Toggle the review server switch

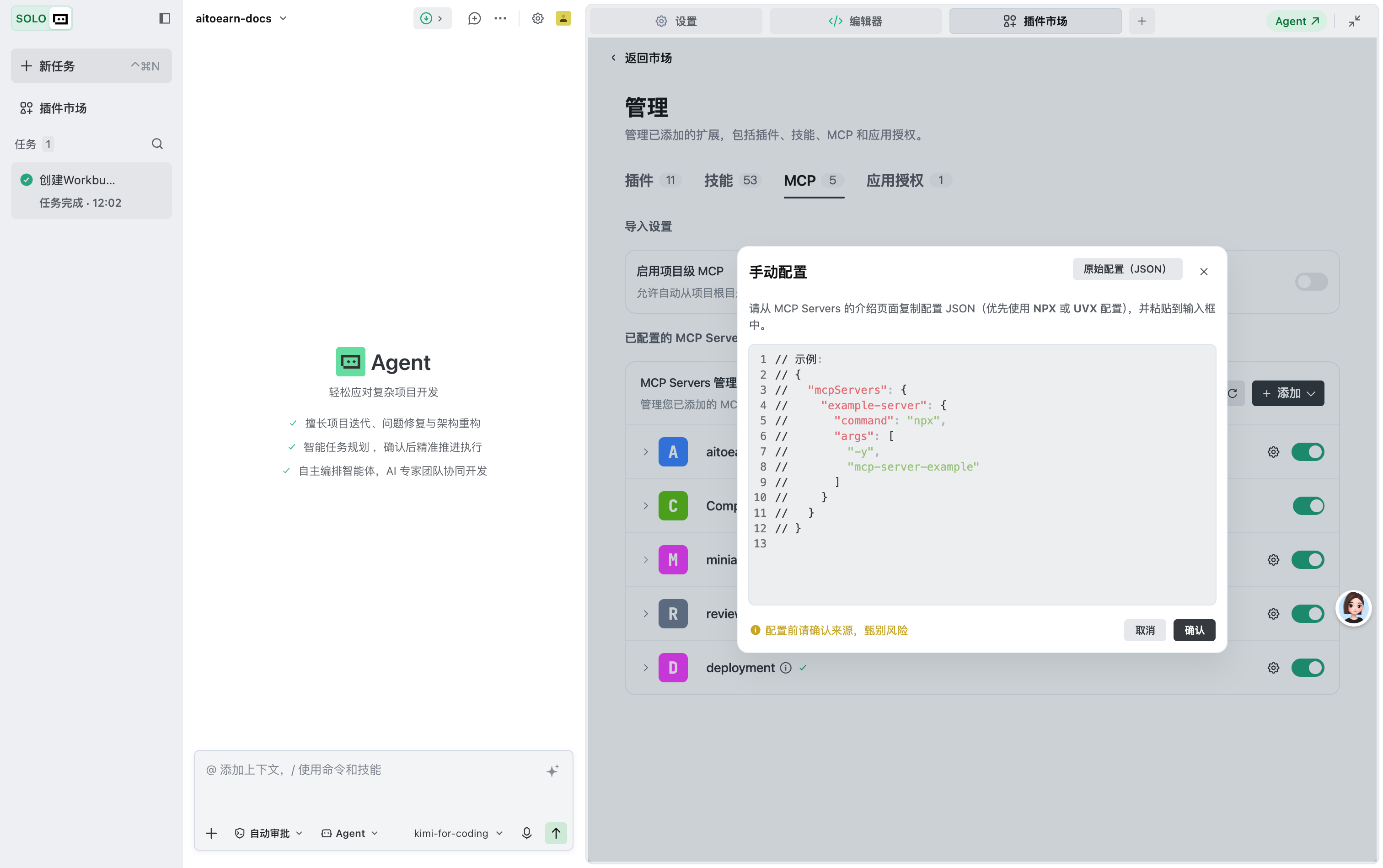coord(1307,614)
